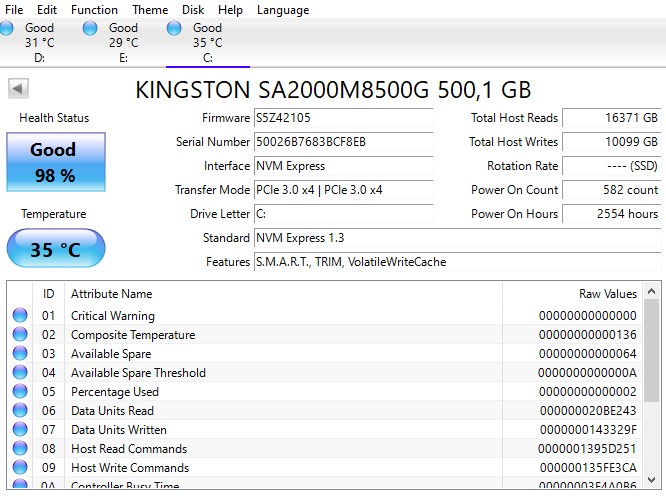Click the Firmware field S5Z42105
The width and height of the screenshot is (666, 498).
point(343,118)
